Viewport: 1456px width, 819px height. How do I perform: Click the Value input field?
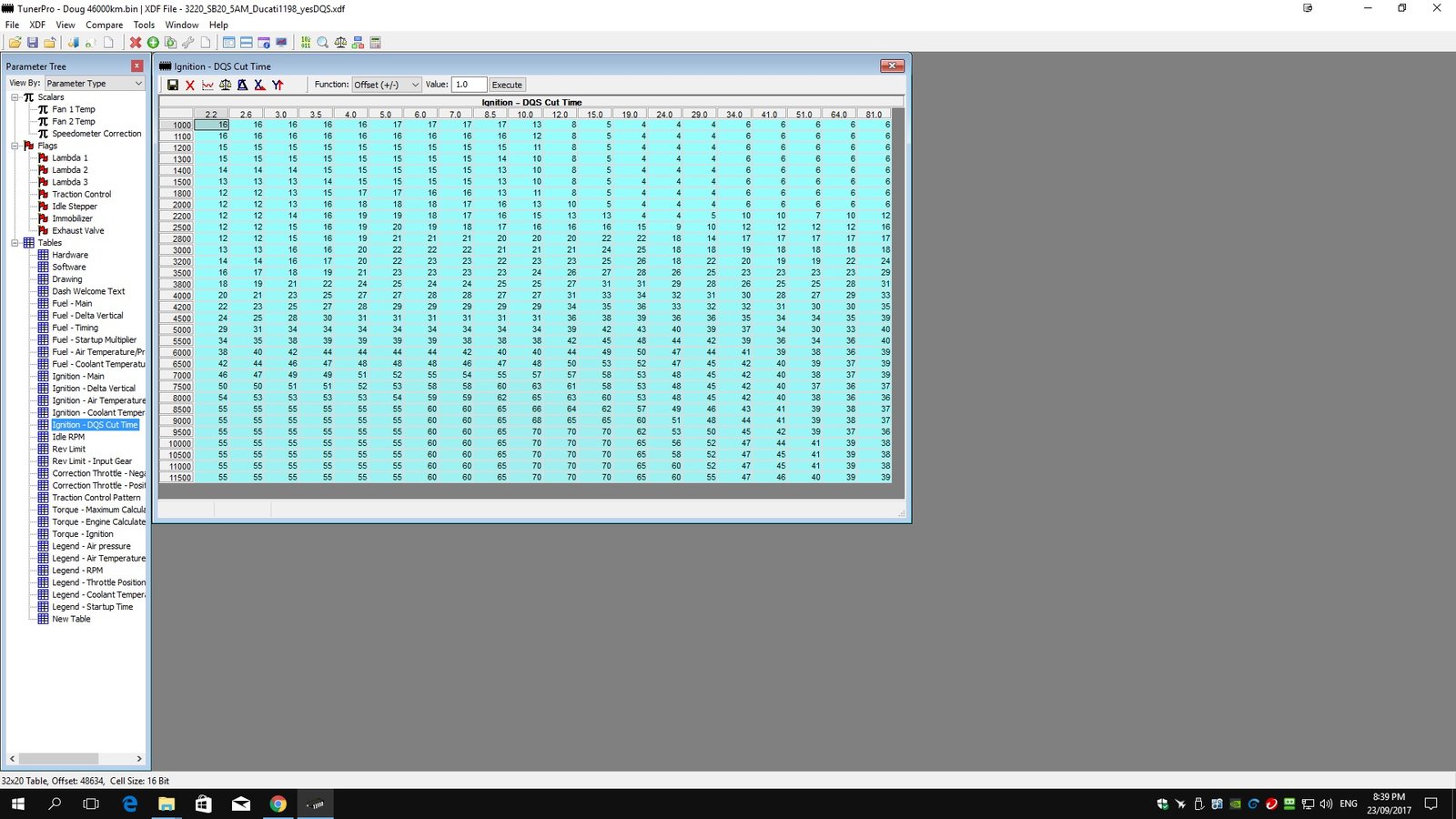(469, 85)
